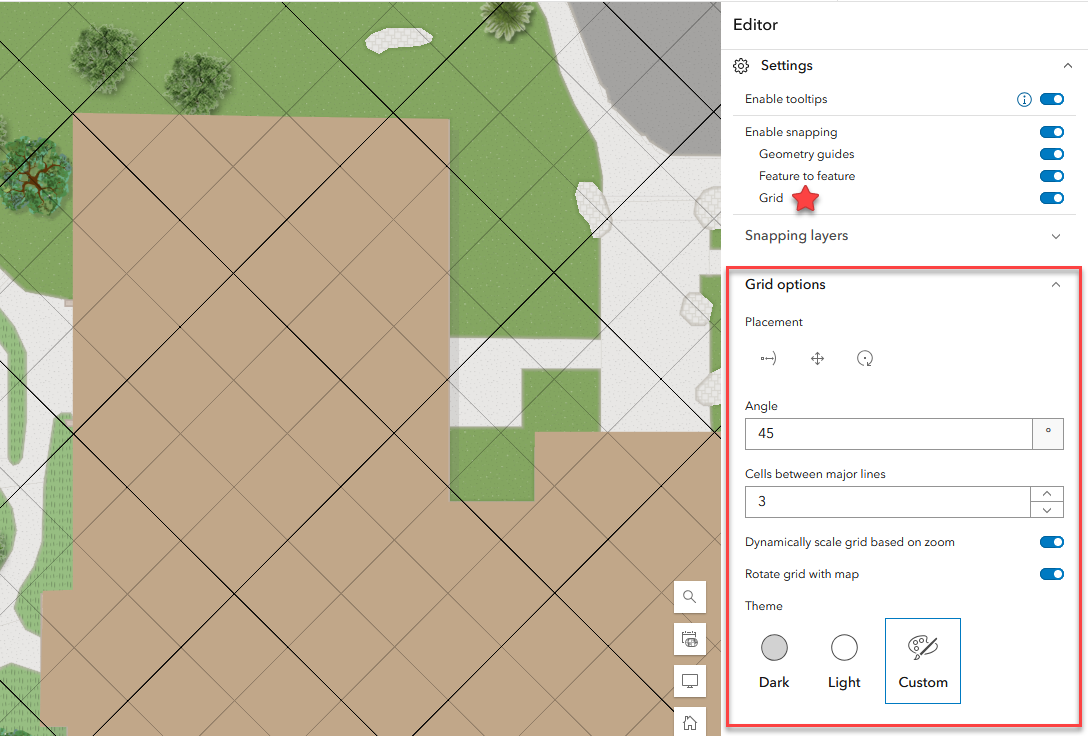
Task: Collapse the Grid options section
Action: [1056, 284]
